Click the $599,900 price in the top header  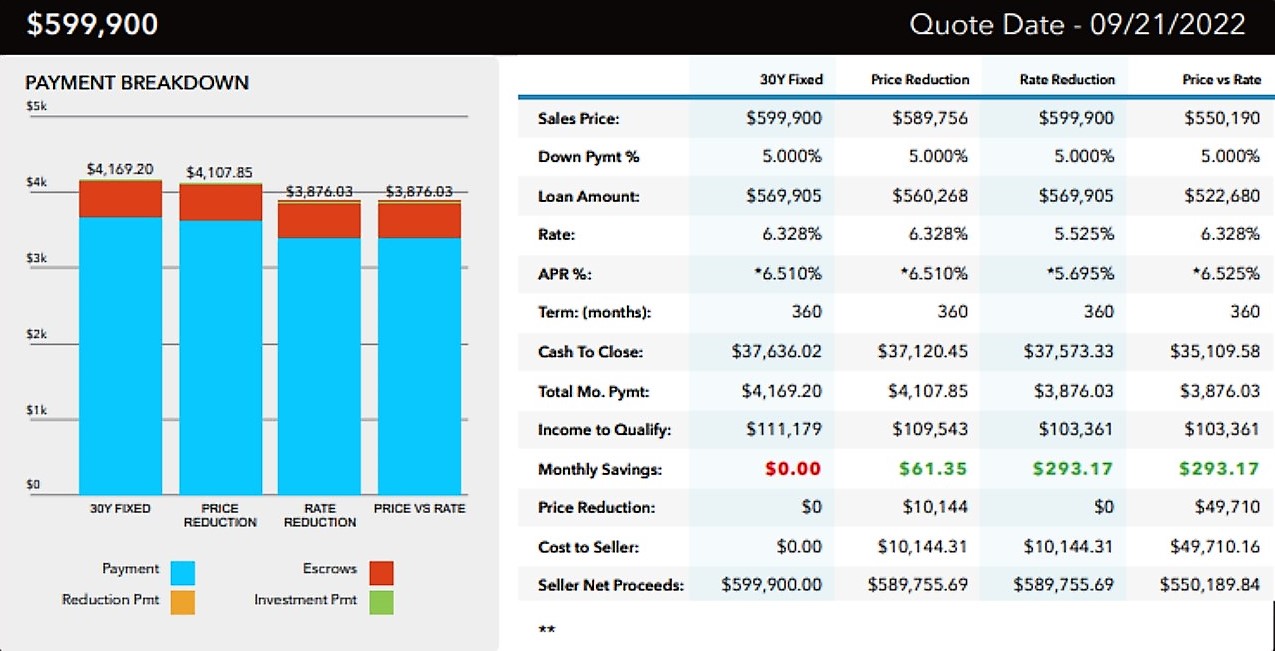[92, 25]
